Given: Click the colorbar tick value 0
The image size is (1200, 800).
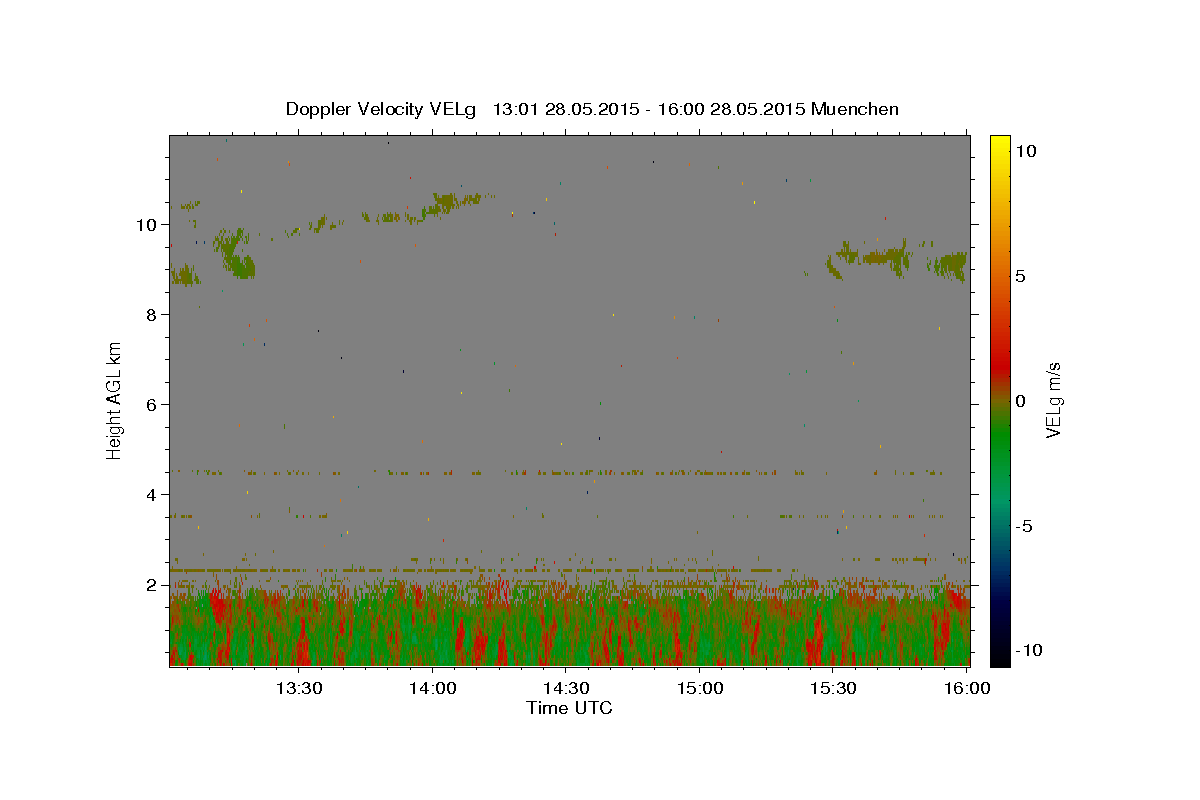Looking at the screenshot, I should click(1020, 401).
